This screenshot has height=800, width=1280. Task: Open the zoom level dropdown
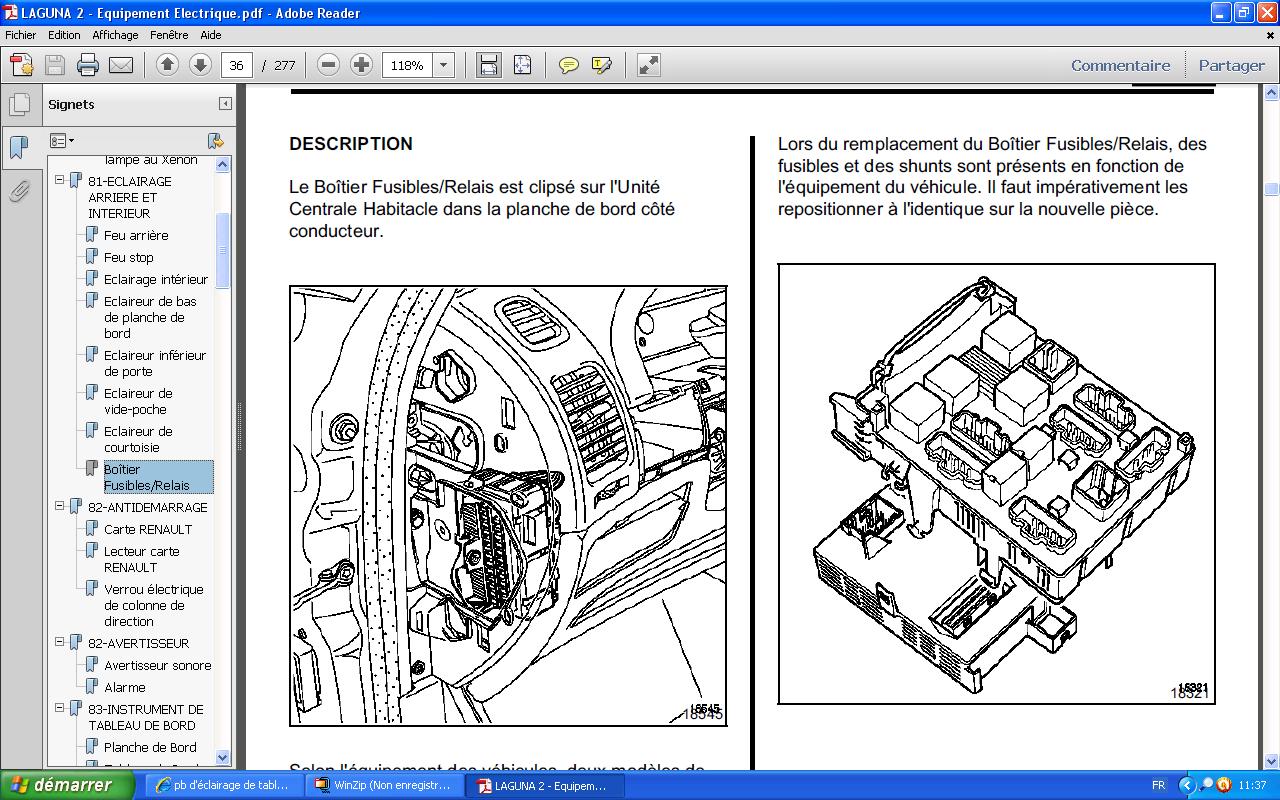tap(444, 65)
